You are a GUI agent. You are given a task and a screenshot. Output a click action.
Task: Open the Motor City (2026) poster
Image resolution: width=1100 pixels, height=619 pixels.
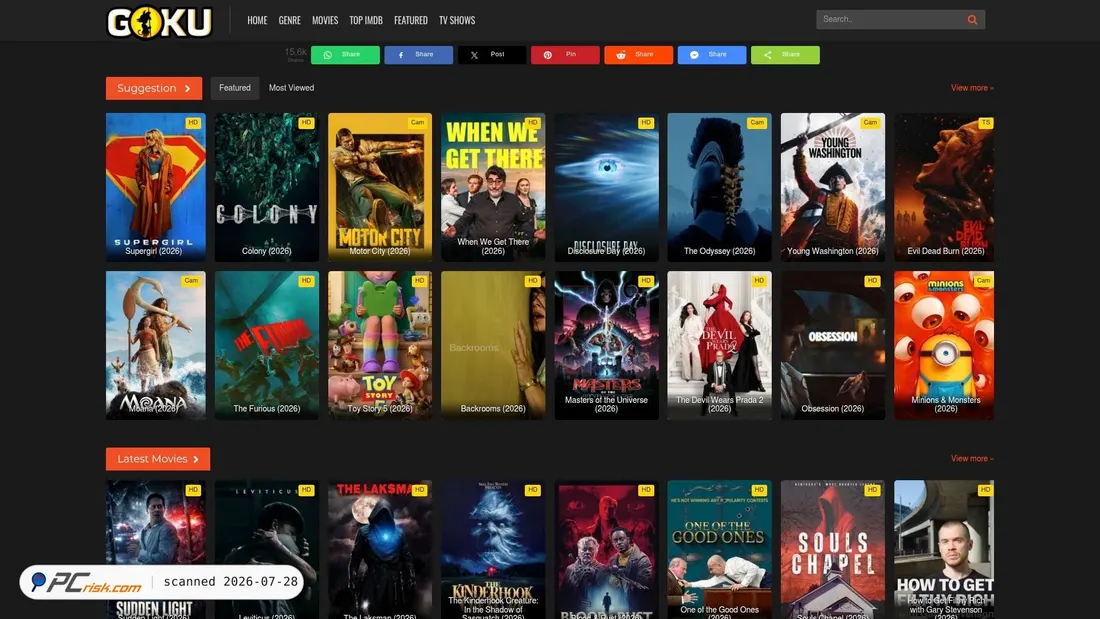pos(380,187)
